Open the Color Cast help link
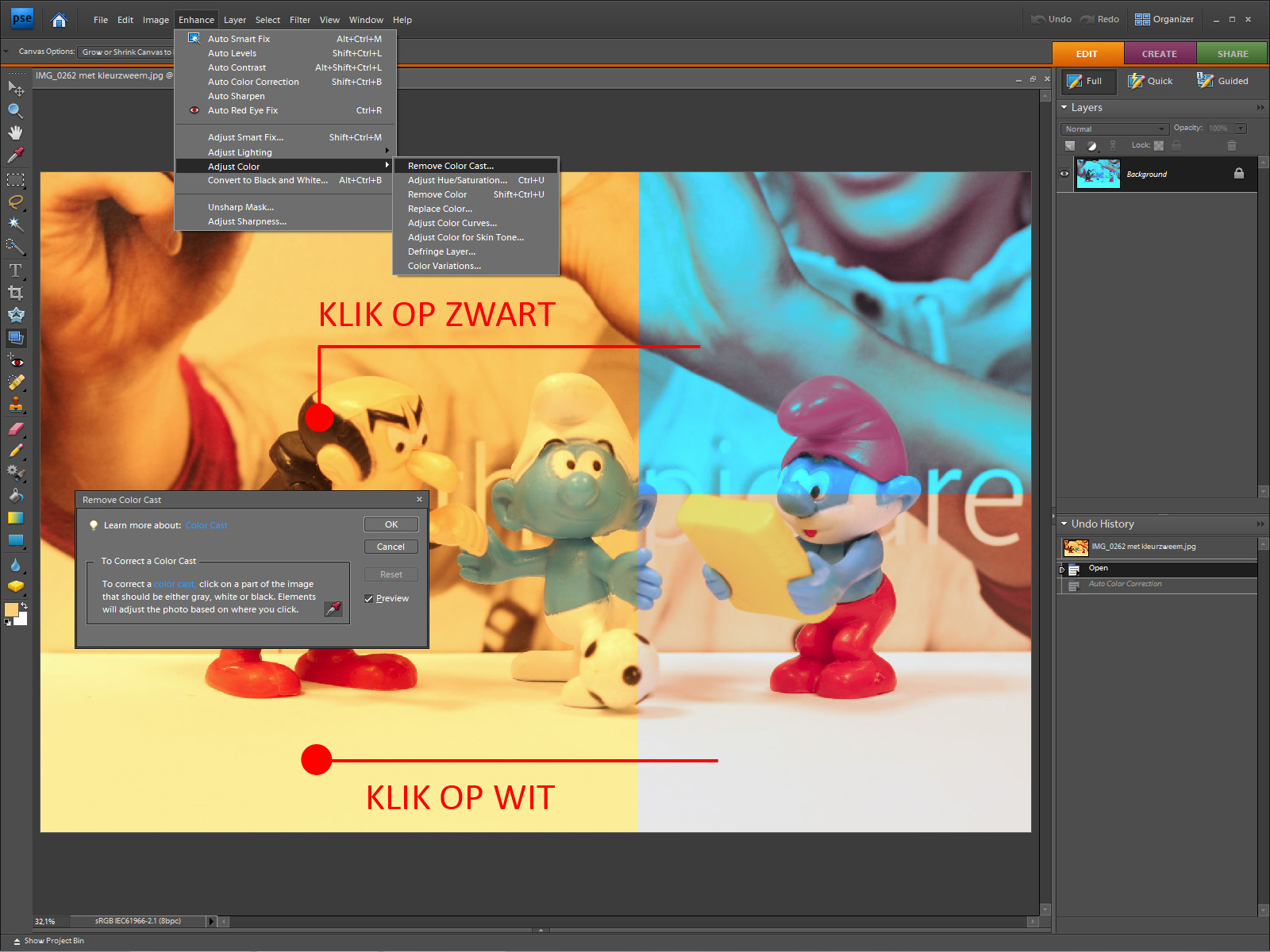1270x952 pixels. click(206, 525)
